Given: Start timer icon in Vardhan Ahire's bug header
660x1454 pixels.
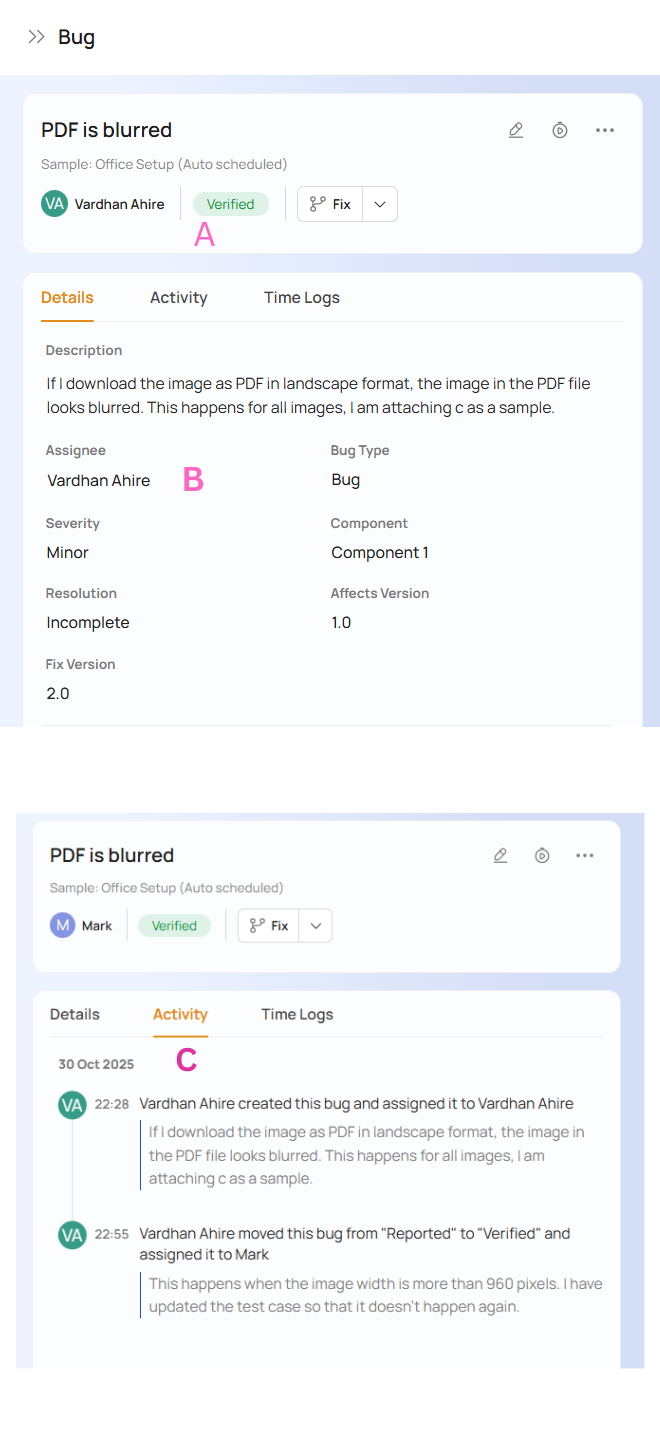Looking at the screenshot, I should (x=560, y=130).
